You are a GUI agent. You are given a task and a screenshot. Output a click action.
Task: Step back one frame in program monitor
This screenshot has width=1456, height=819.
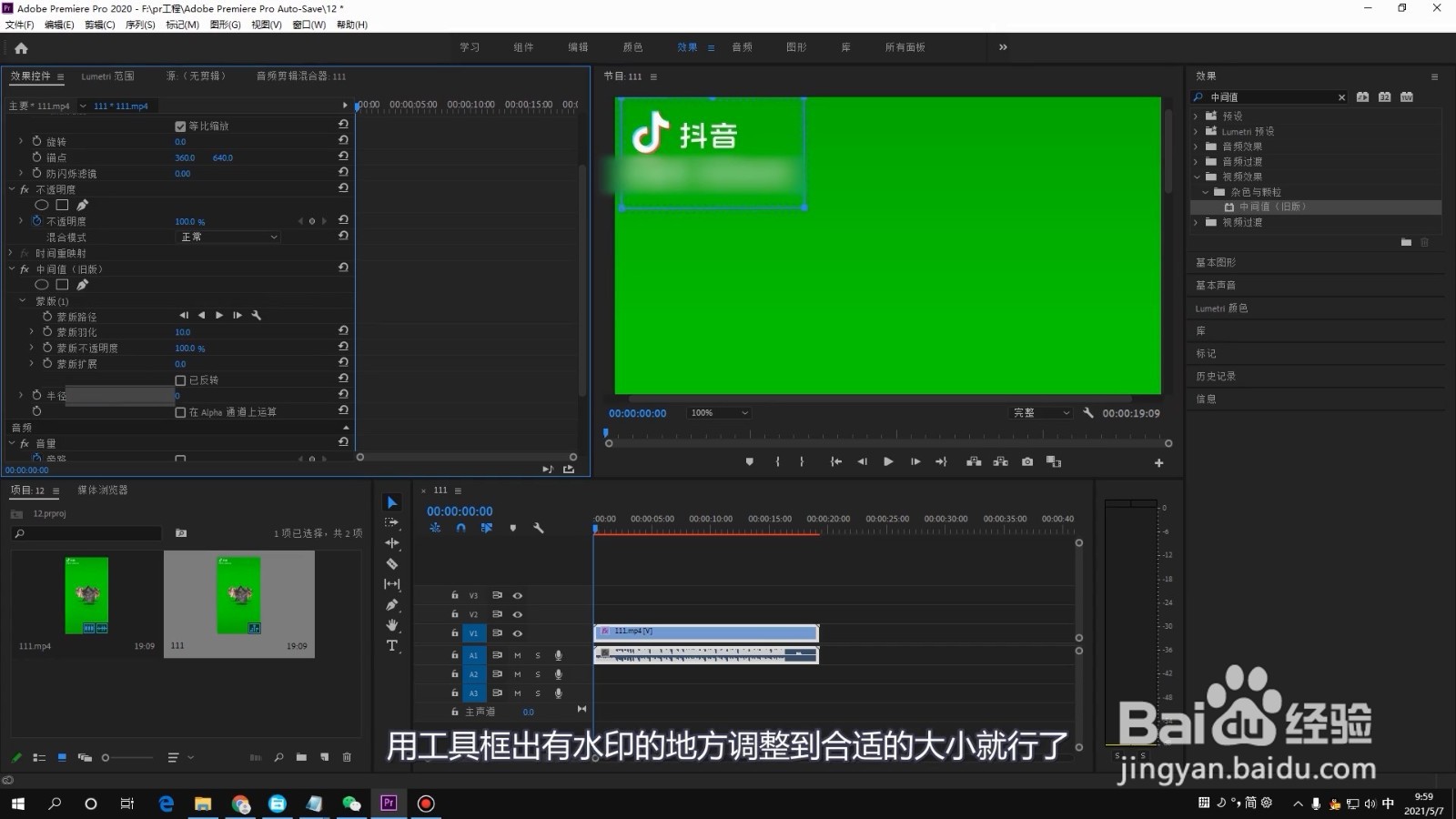[x=862, y=462]
